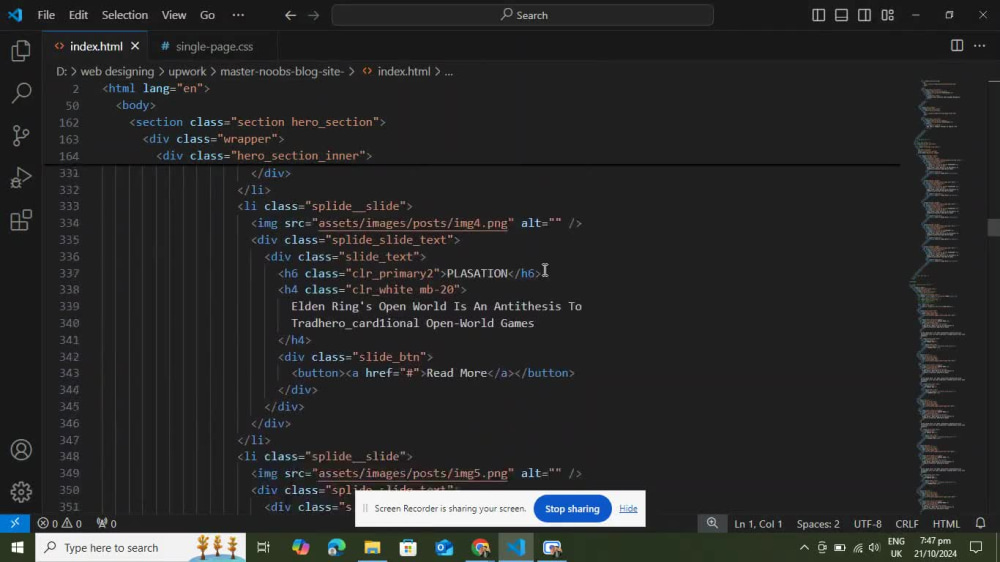Toggle the secondary side bar layout icon
This screenshot has height=562, width=1000.
pos(864,15)
